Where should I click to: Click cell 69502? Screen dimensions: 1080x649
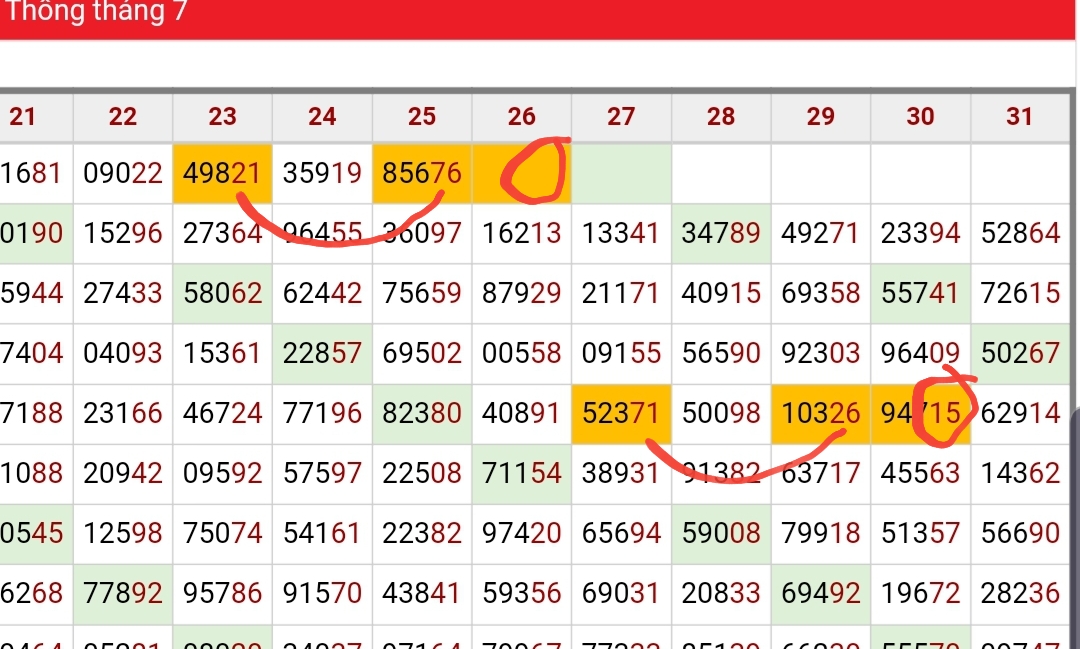coord(422,353)
